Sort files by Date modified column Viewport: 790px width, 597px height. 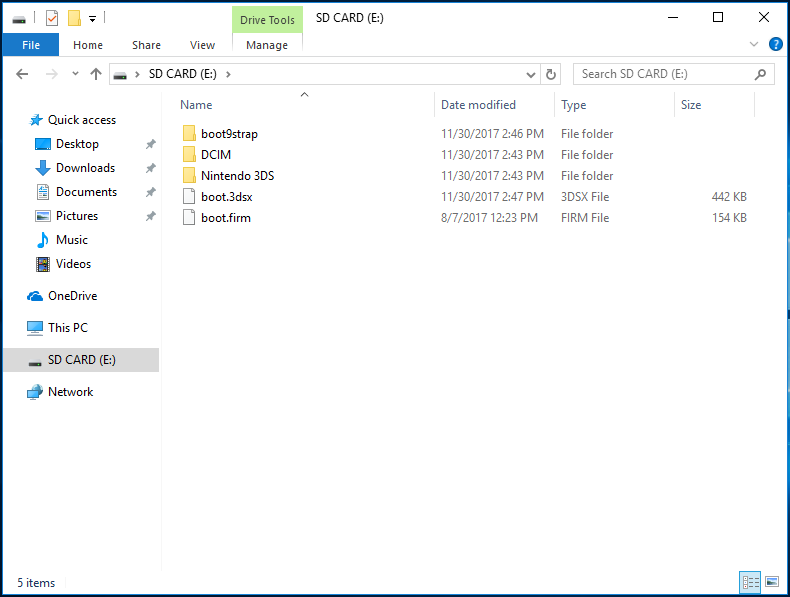point(478,105)
